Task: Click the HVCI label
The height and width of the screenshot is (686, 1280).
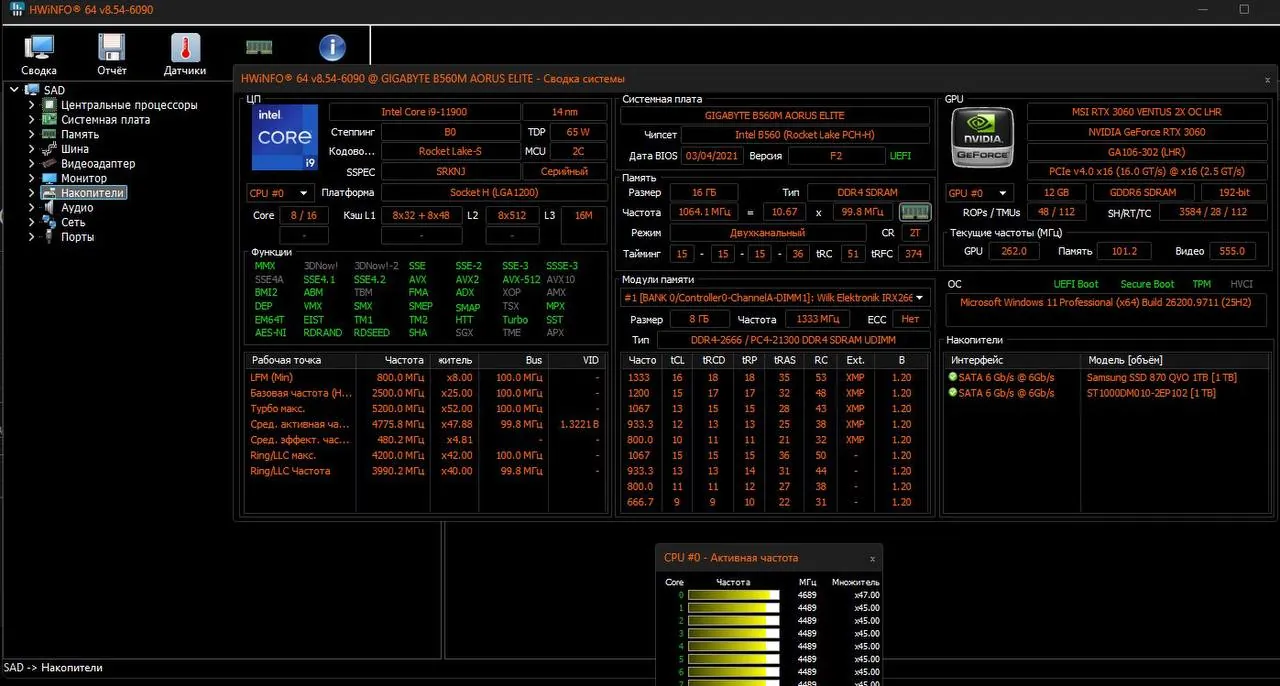Action: [1241, 285]
